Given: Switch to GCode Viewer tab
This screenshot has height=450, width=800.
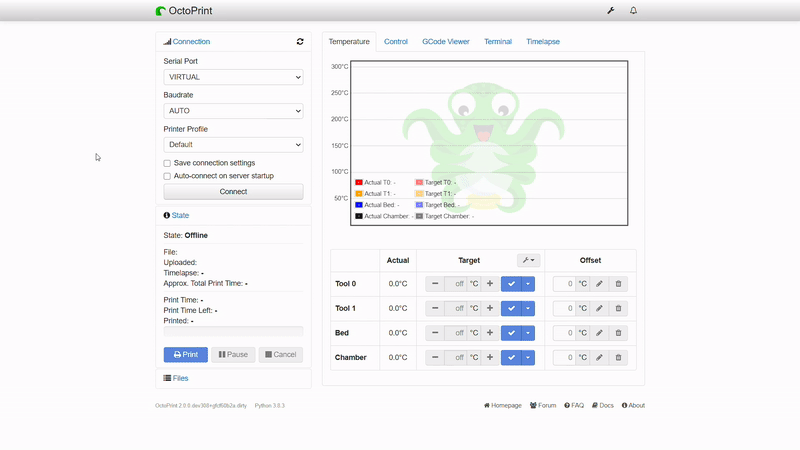Looking at the screenshot, I should 445,42.
